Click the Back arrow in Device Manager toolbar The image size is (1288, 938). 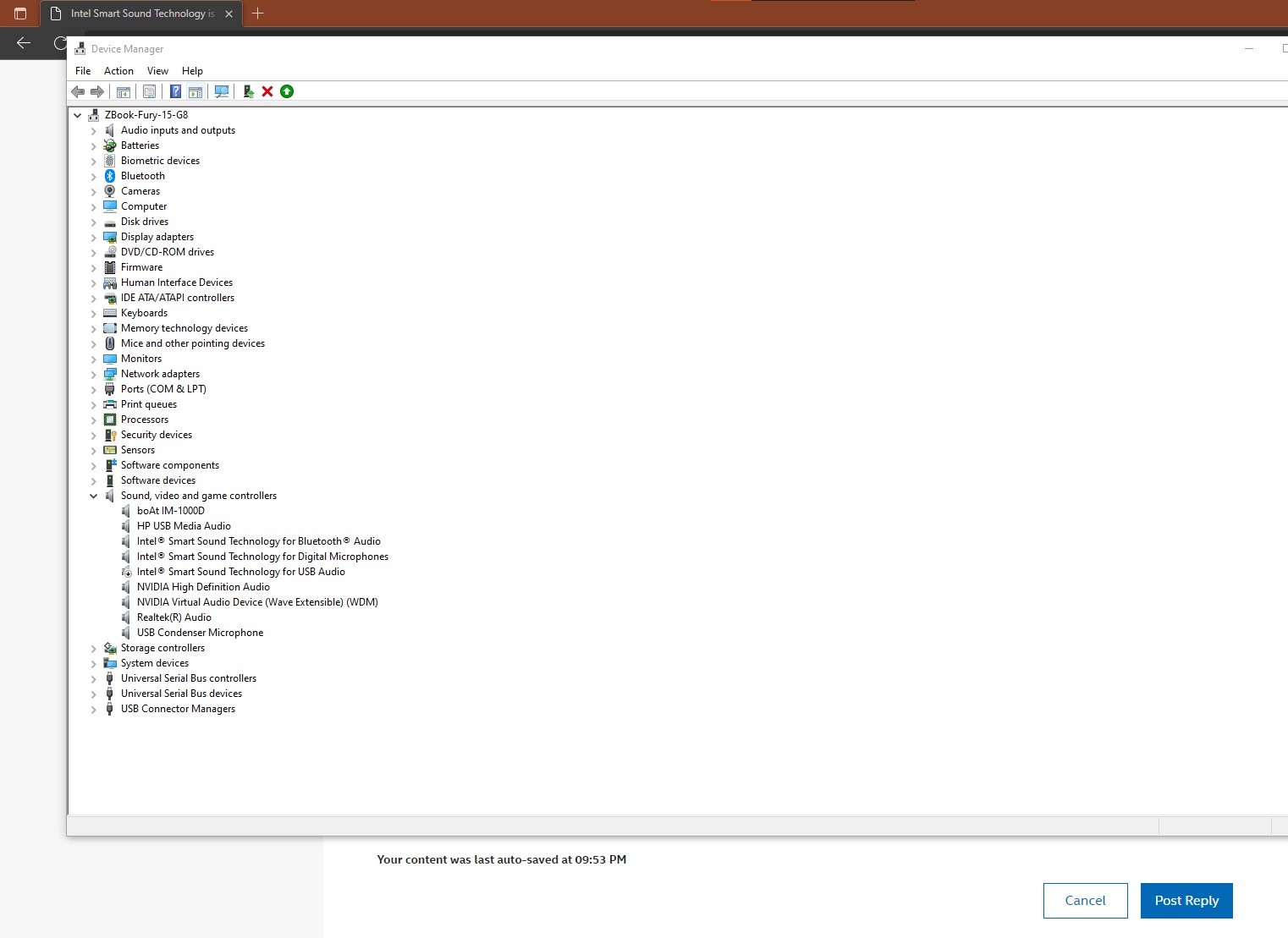78,91
